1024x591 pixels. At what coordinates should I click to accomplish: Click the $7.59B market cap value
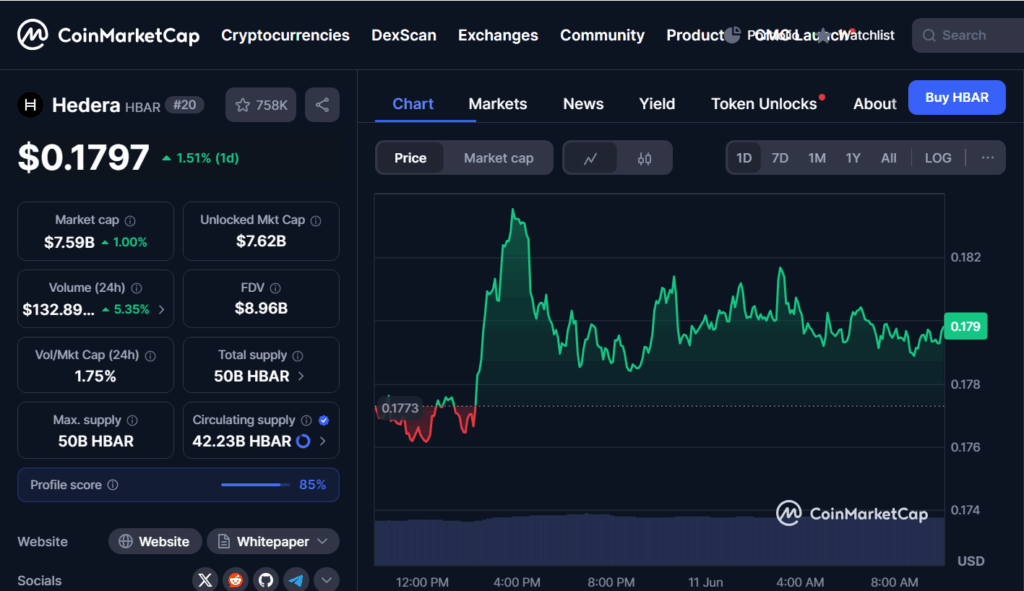click(69, 242)
